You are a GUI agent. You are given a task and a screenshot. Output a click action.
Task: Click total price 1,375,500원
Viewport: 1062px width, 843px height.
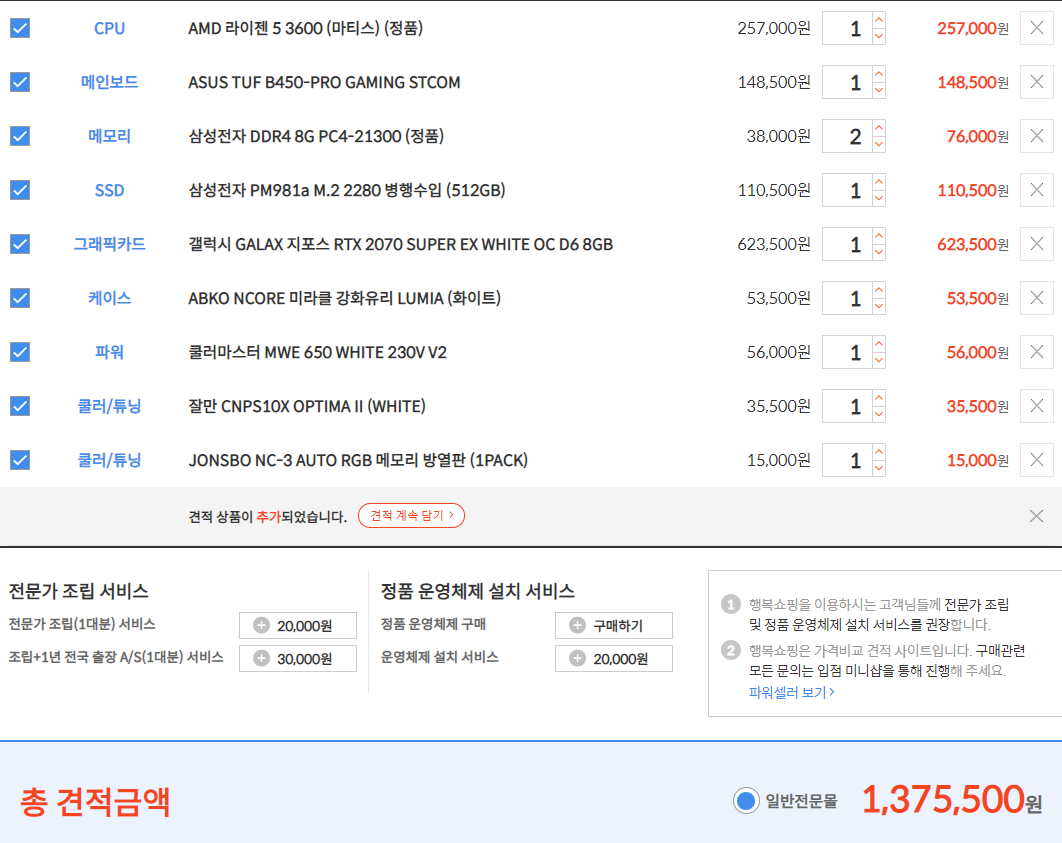(952, 800)
